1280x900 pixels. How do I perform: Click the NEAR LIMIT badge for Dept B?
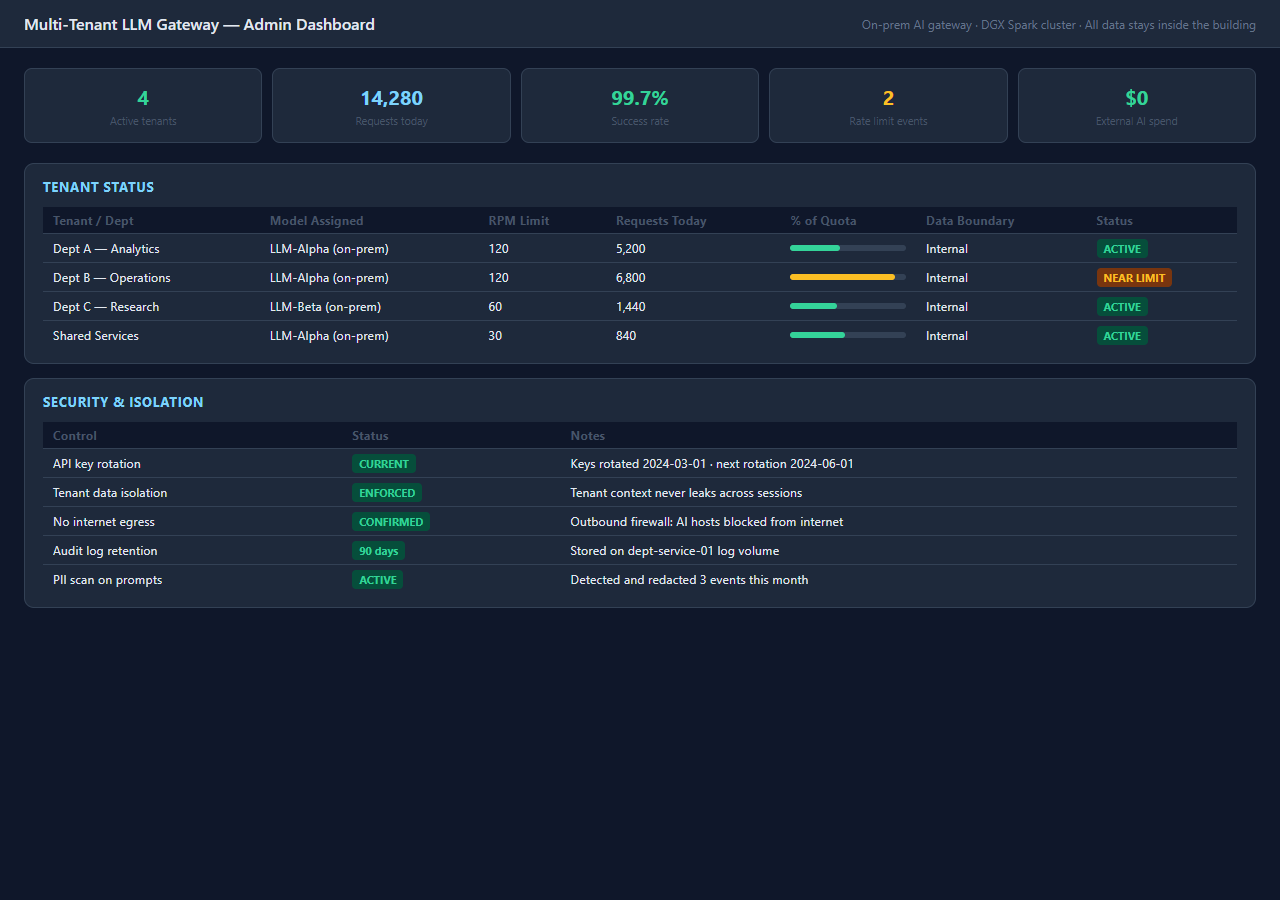coord(1134,278)
